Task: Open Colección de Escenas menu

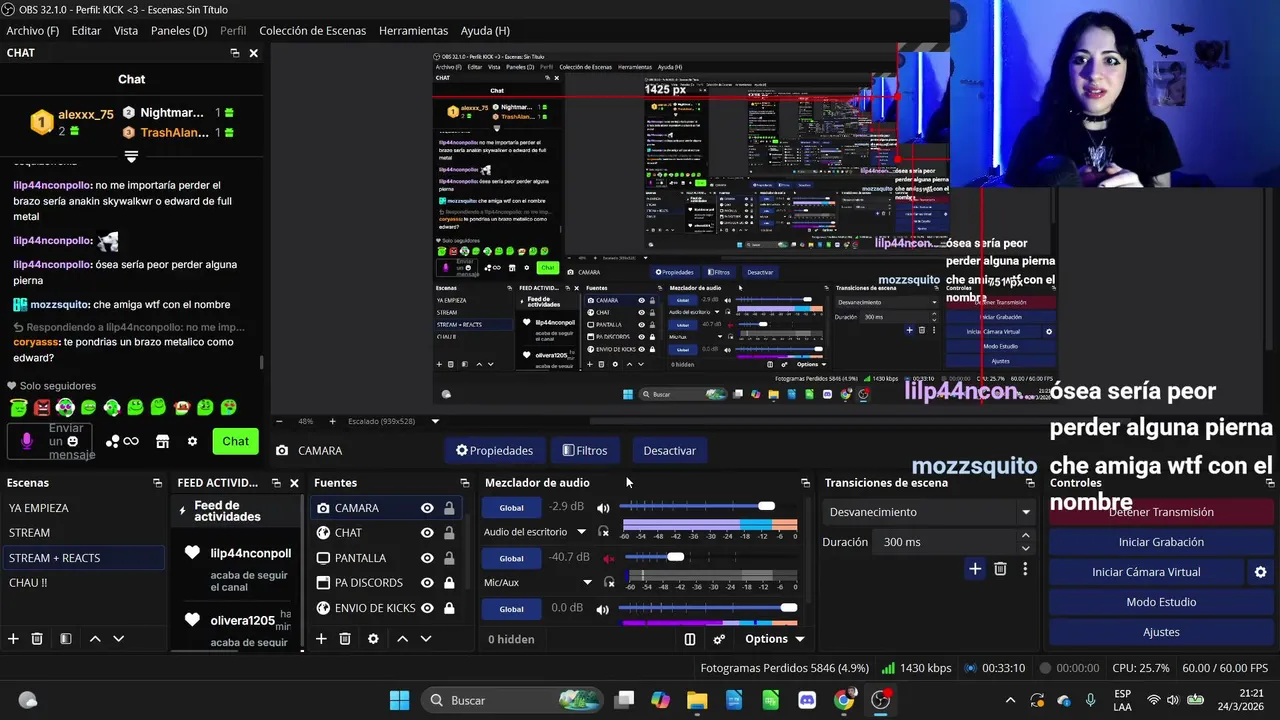Action: [x=313, y=31]
